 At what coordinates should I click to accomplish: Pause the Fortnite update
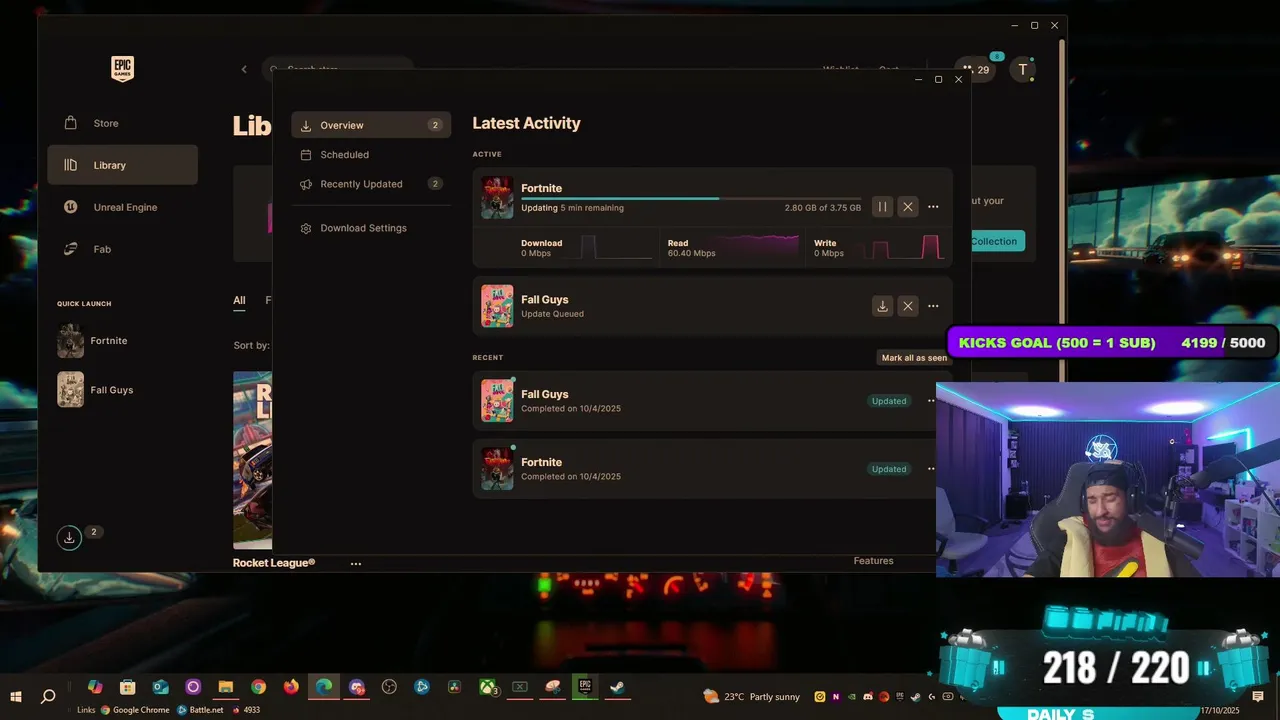882,207
